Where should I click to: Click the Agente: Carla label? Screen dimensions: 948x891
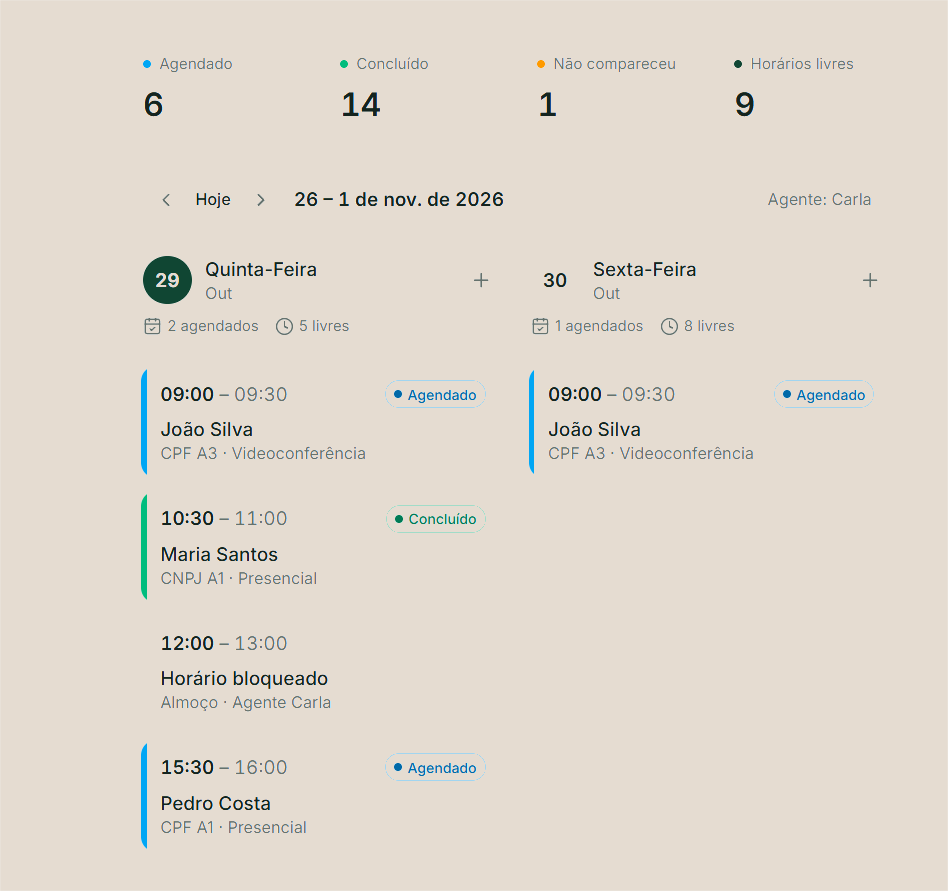tap(819, 199)
